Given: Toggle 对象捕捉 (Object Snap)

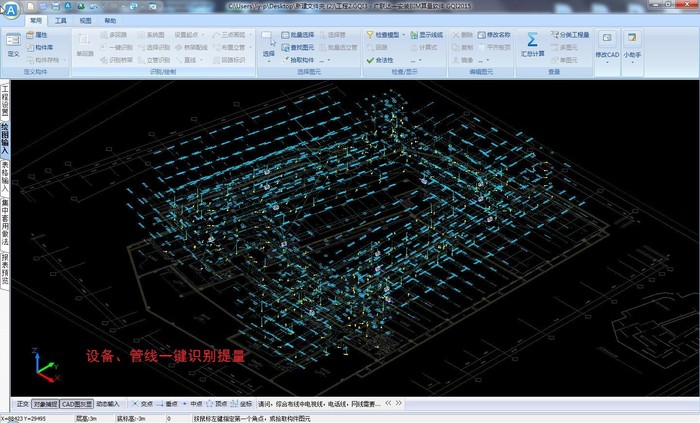Looking at the screenshot, I should 45,404.
